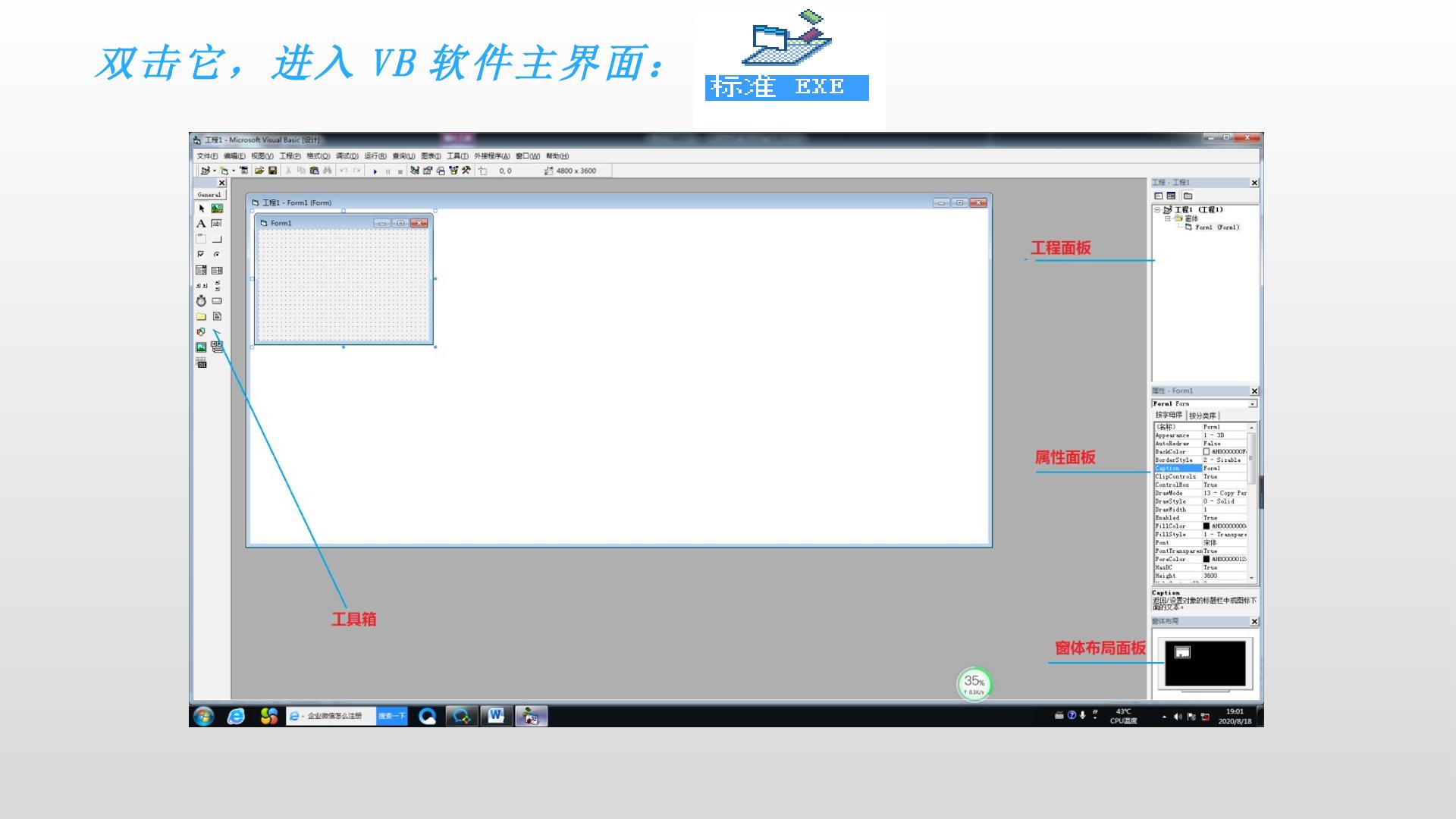
Task: Select the horizontal scroll bar tool
Action: (201, 286)
